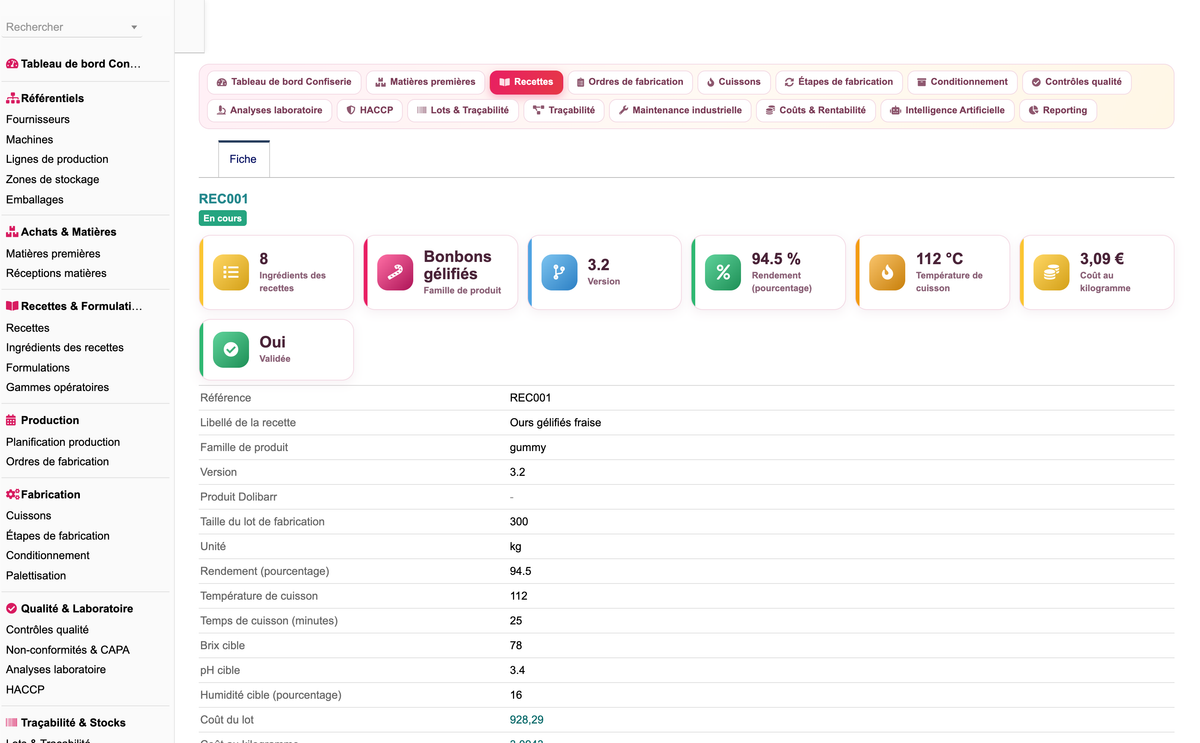Open the search dropdown arrow in sidebar

[135, 27]
